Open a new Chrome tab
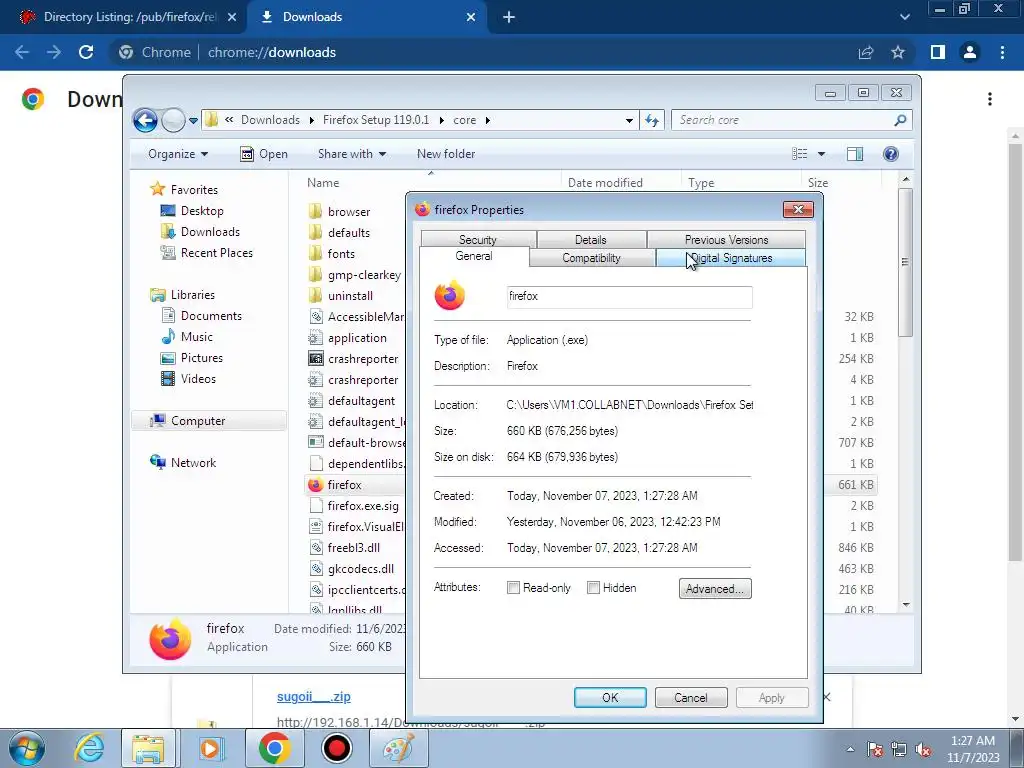 pos(509,18)
